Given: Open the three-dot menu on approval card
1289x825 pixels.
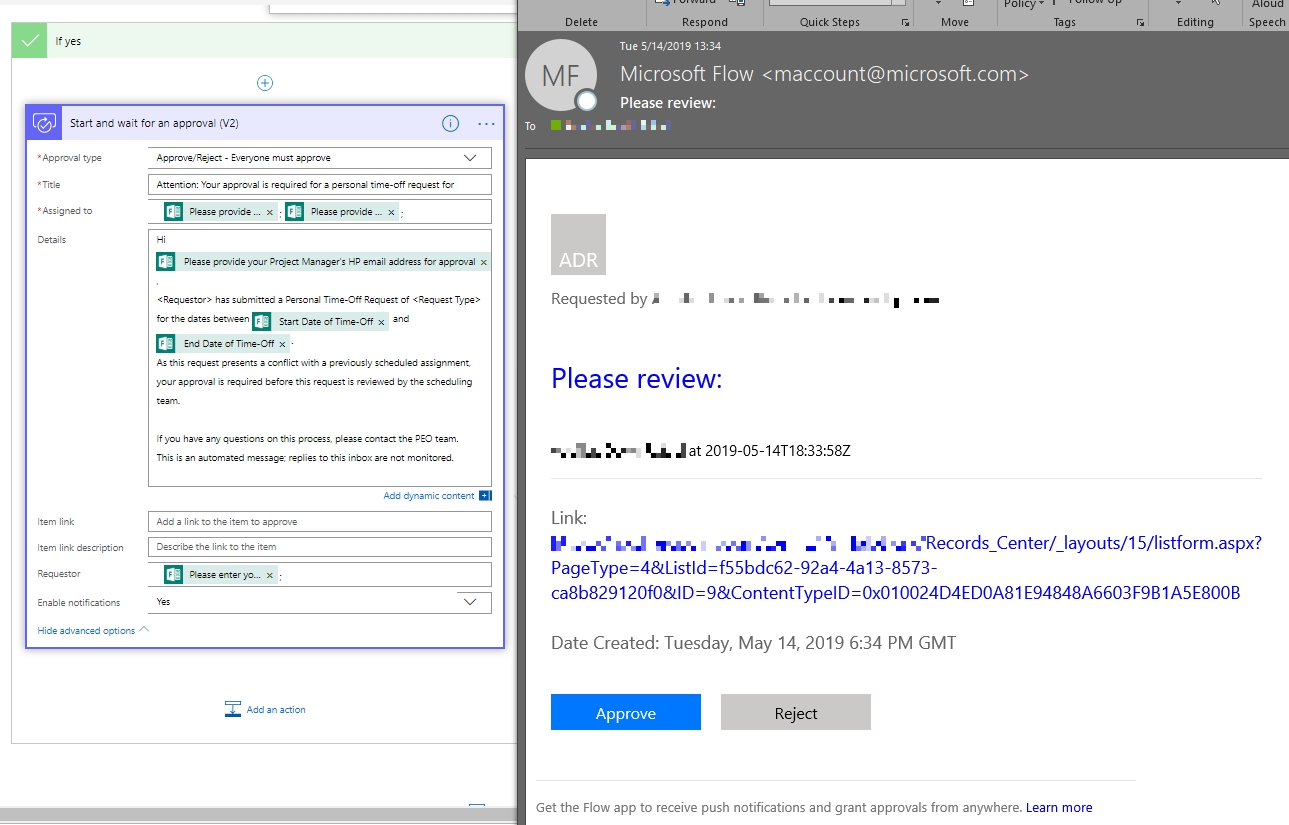Looking at the screenshot, I should point(486,123).
